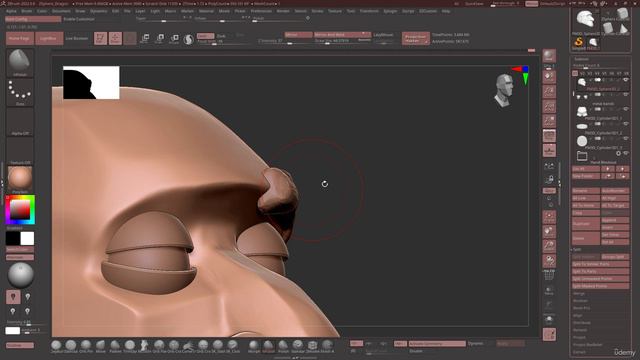Viewport: 640px width, 360px height.
Task: Open the current brush thumbnail
Action: tap(20, 63)
